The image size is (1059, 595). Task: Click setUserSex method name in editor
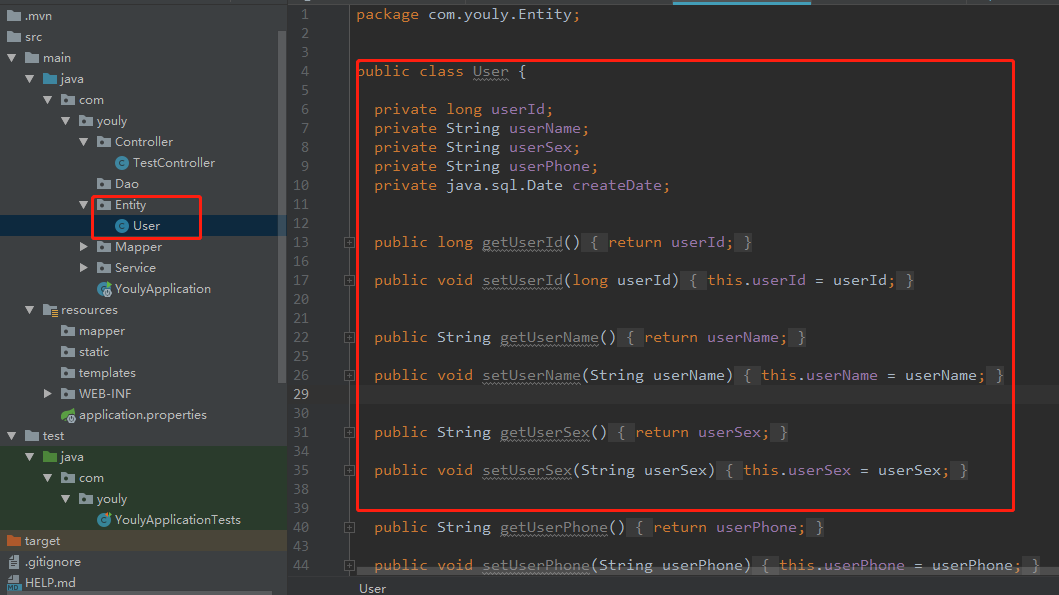[527, 471]
